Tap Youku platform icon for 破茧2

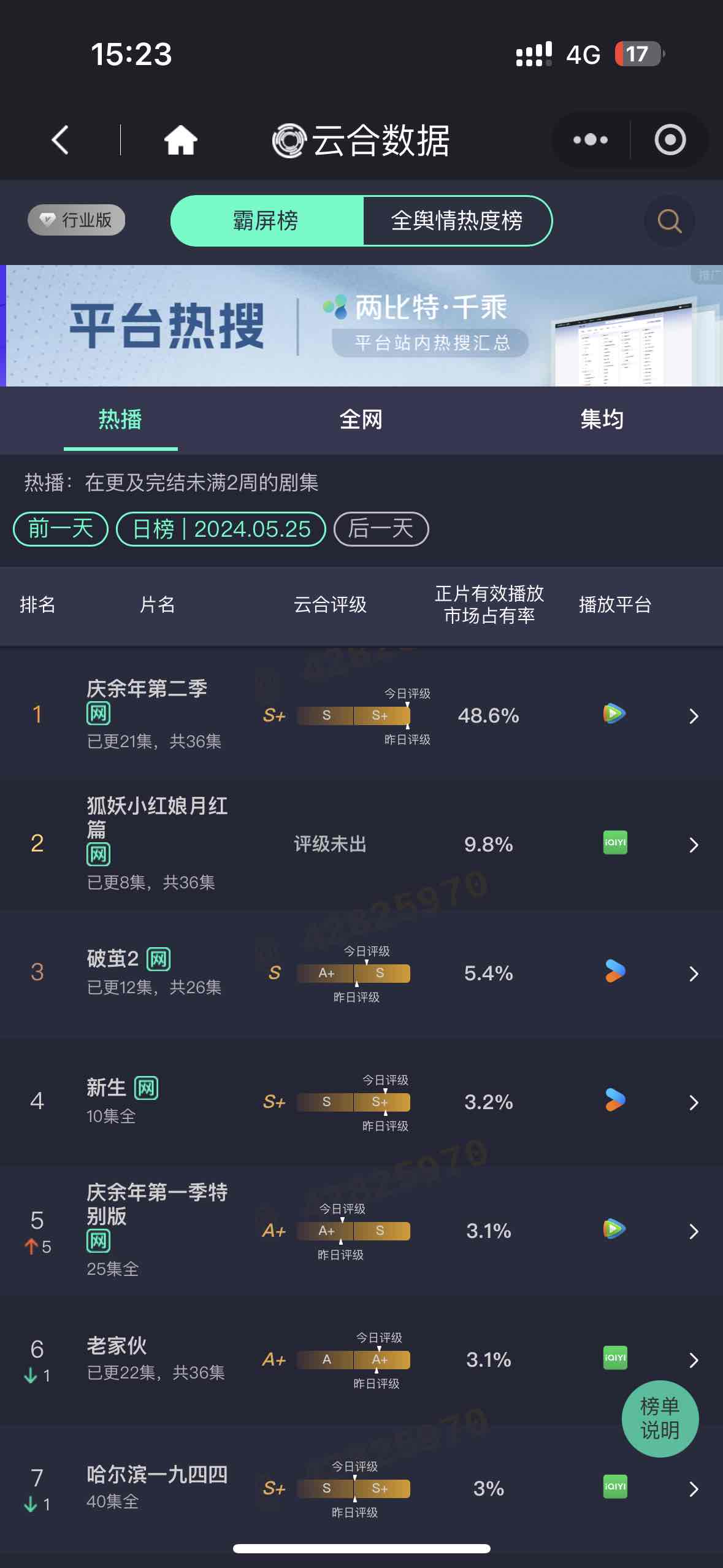click(615, 972)
